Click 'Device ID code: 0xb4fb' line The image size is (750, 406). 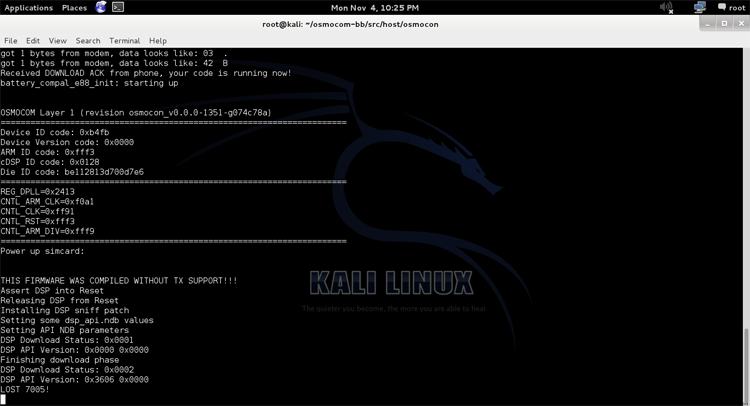(55, 132)
